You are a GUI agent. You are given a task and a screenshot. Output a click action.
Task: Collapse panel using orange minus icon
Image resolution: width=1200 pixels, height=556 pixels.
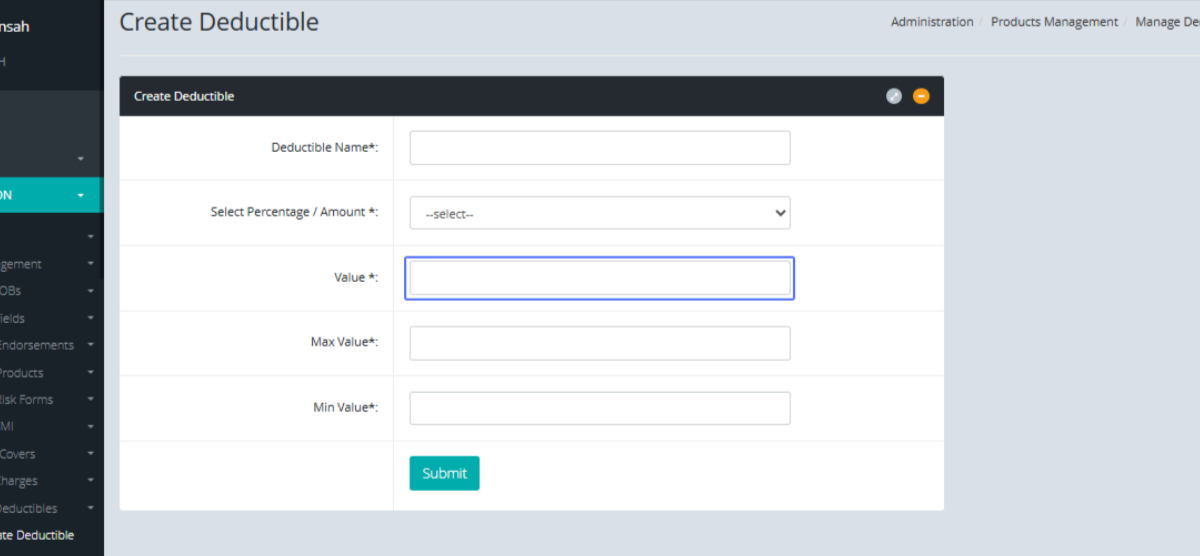pyautogui.click(x=921, y=96)
